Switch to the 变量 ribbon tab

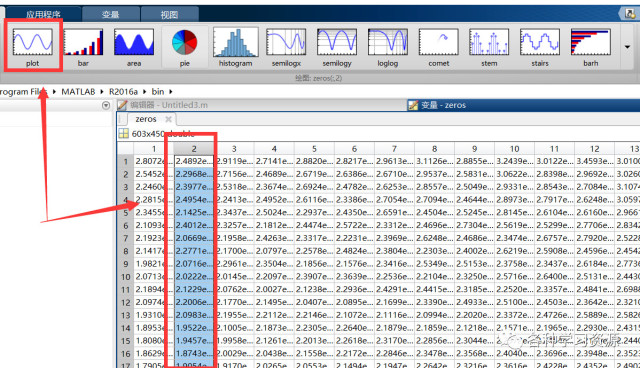(110, 15)
